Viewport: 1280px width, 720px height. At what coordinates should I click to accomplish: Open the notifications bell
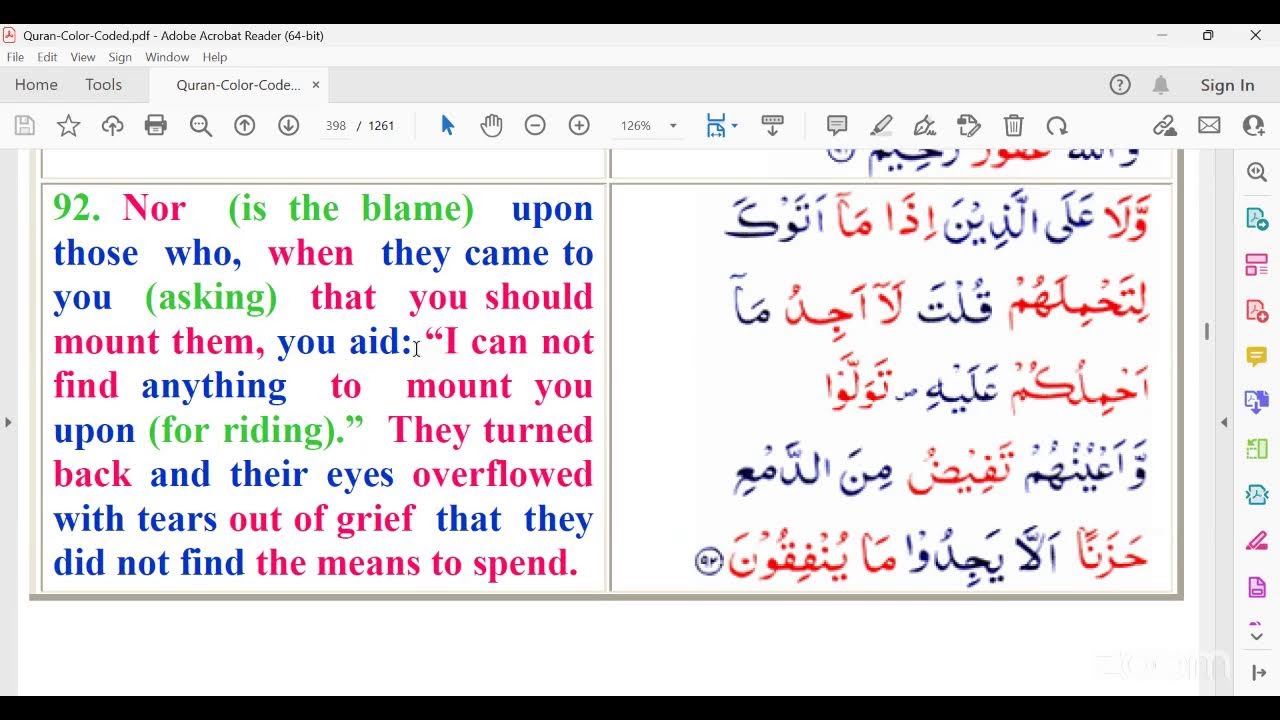point(1161,85)
